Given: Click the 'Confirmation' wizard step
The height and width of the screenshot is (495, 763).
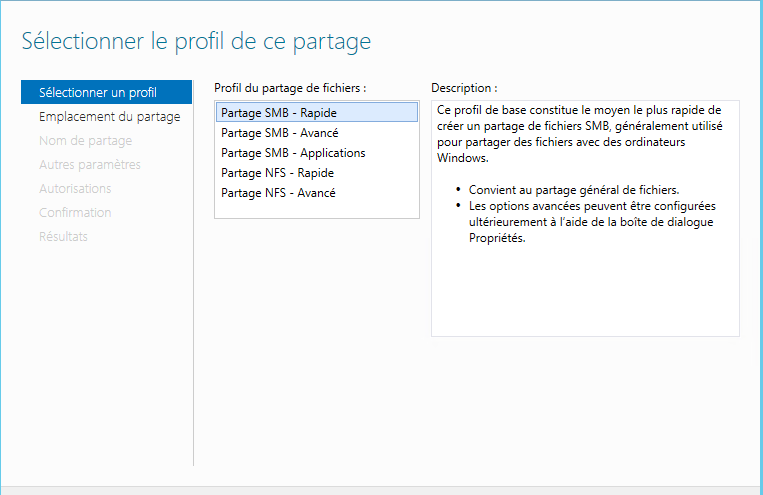Looking at the screenshot, I should [x=75, y=212].
